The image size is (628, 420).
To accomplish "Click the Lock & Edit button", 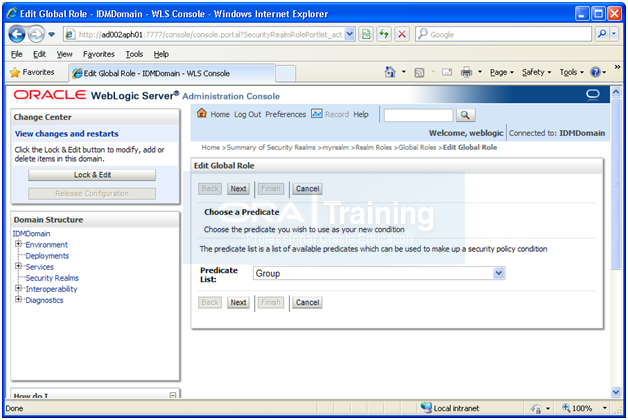I will point(92,175).
